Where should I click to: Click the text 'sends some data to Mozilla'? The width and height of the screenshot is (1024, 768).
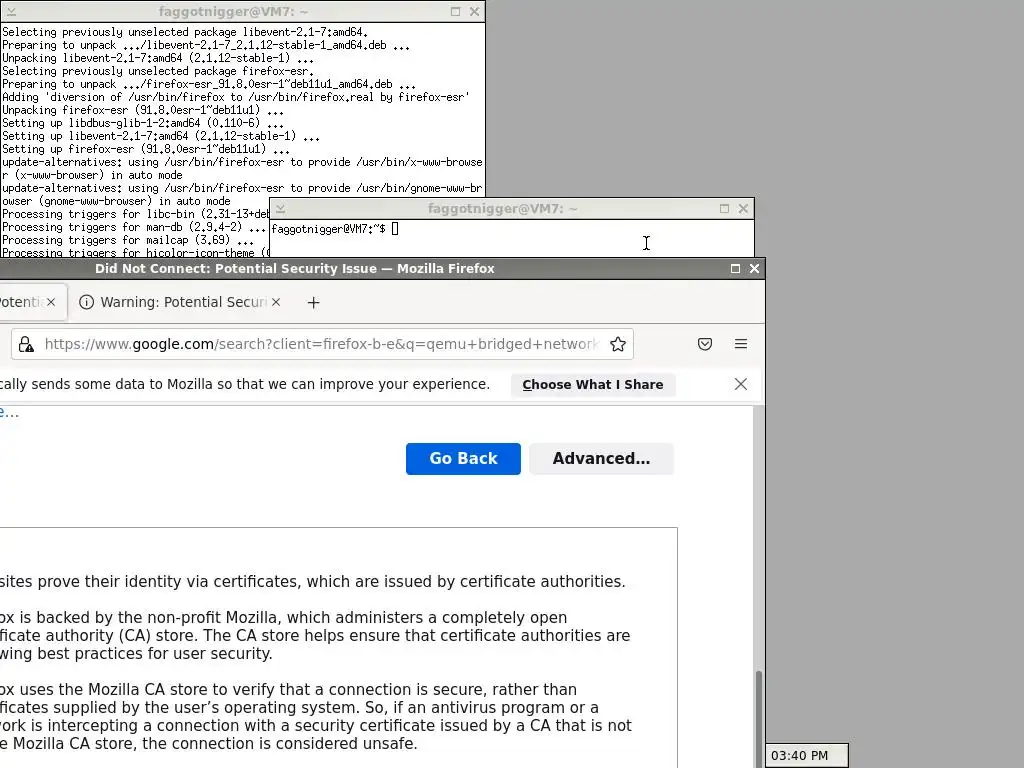coord(123,384)
